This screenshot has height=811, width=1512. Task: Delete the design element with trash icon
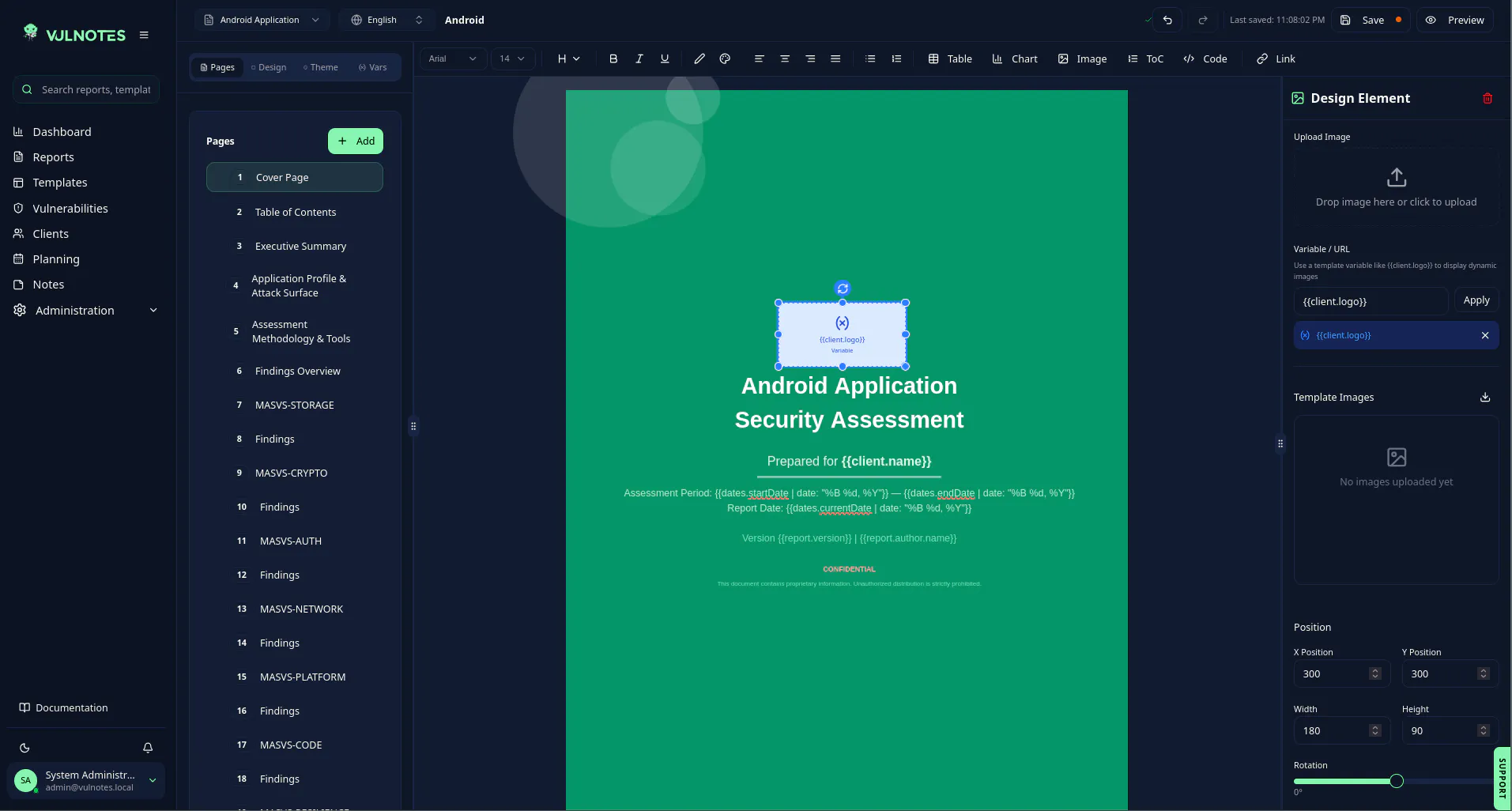[1487, 98]
